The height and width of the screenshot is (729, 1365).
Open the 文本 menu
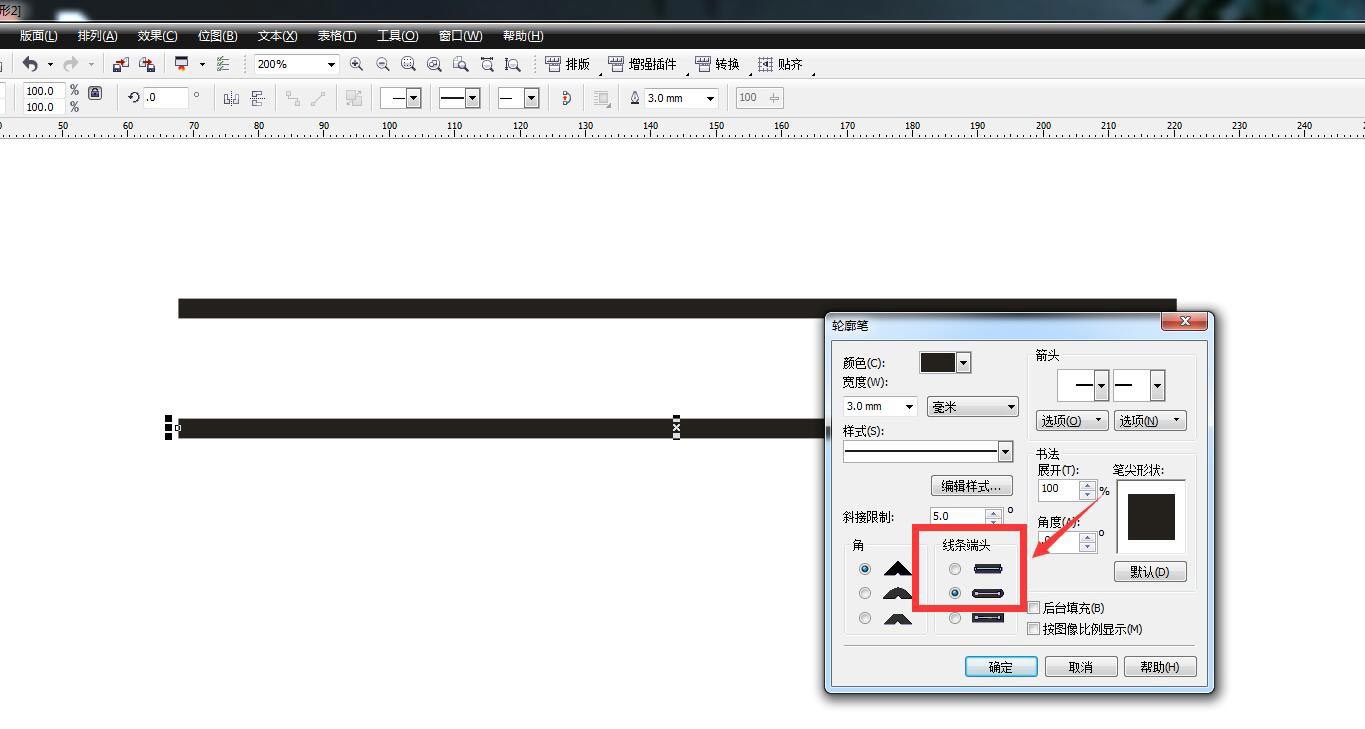[x=277, y=36]
